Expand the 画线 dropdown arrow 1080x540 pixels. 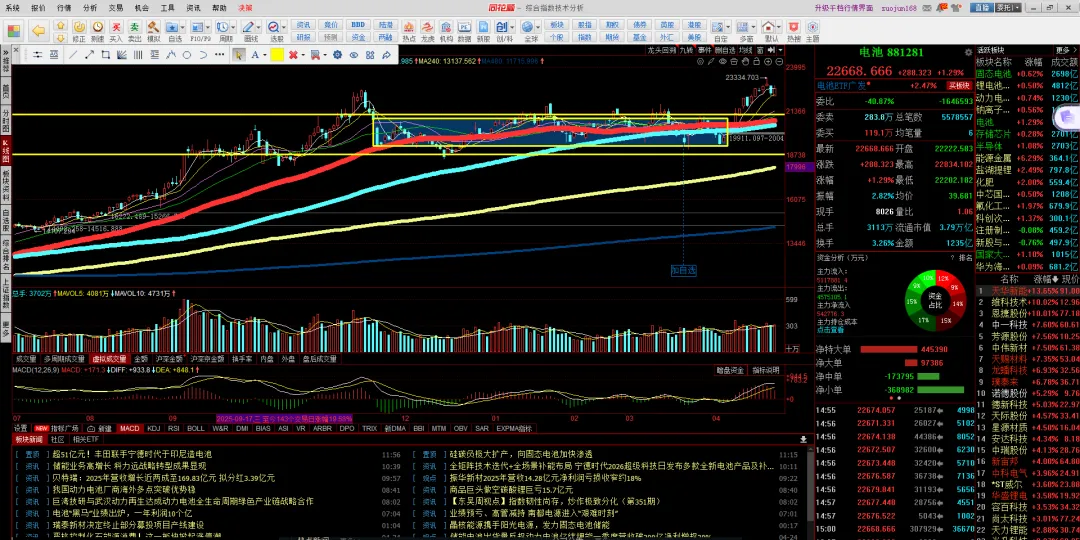[258, 26]
